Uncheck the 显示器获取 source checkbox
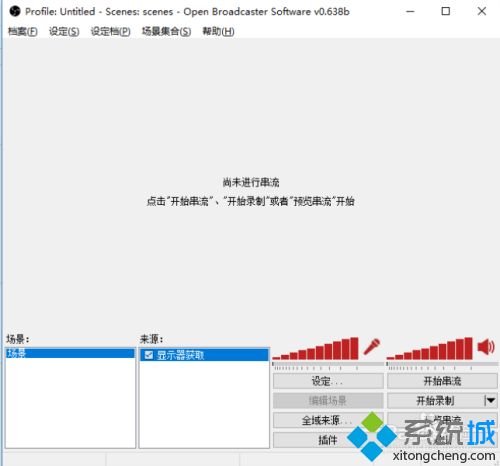 click(x=149, y=355)
